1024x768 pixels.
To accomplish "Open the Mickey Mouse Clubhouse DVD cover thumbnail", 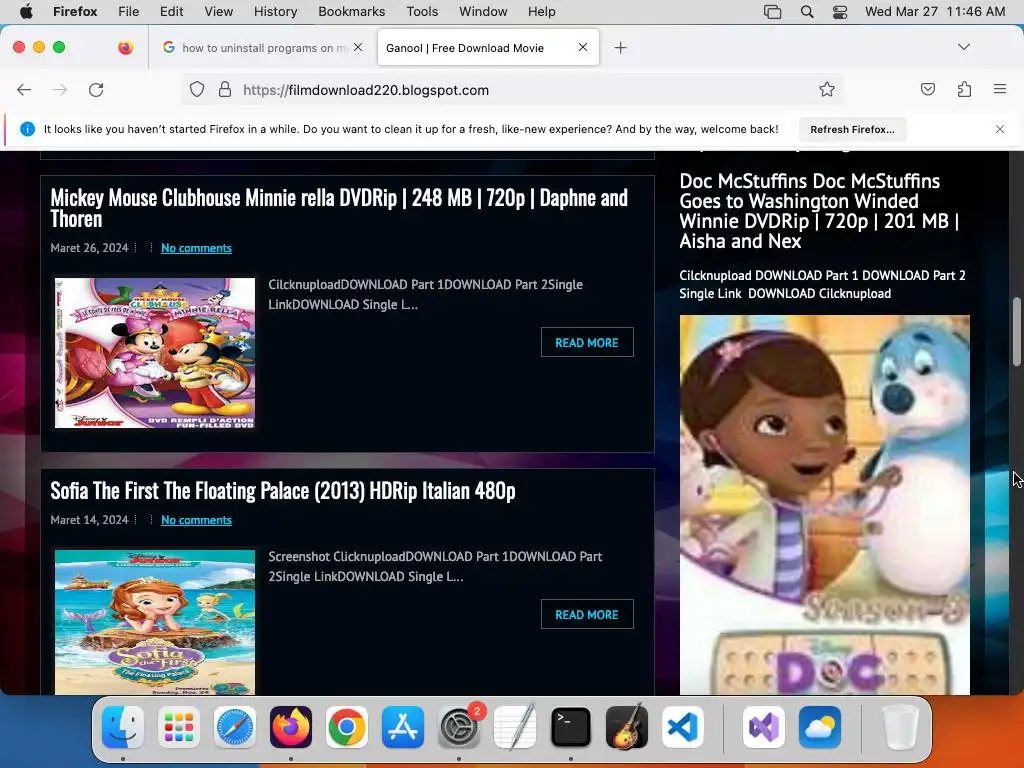I will (x=155, y=353).
